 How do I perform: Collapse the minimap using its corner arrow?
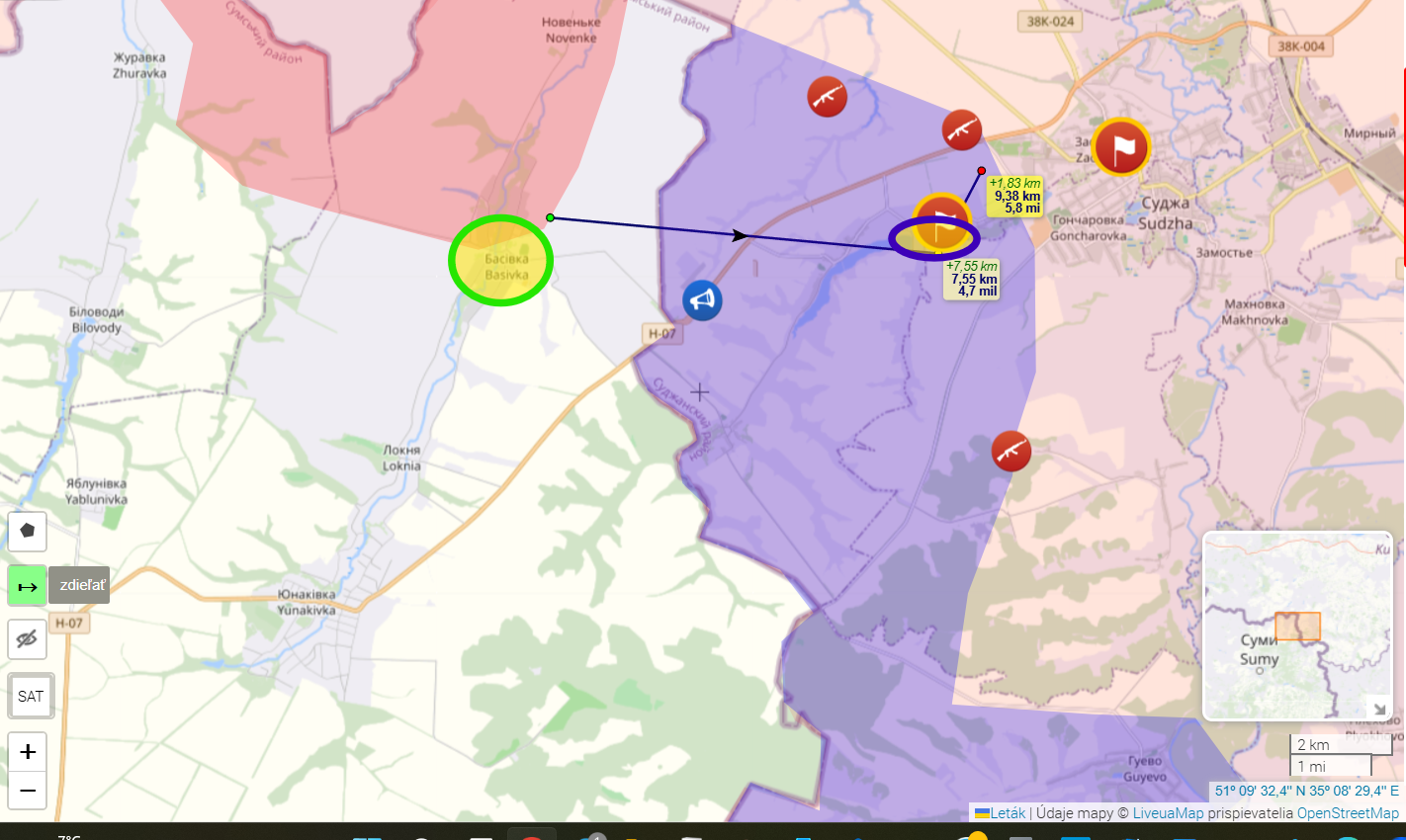pos(1379,708)
